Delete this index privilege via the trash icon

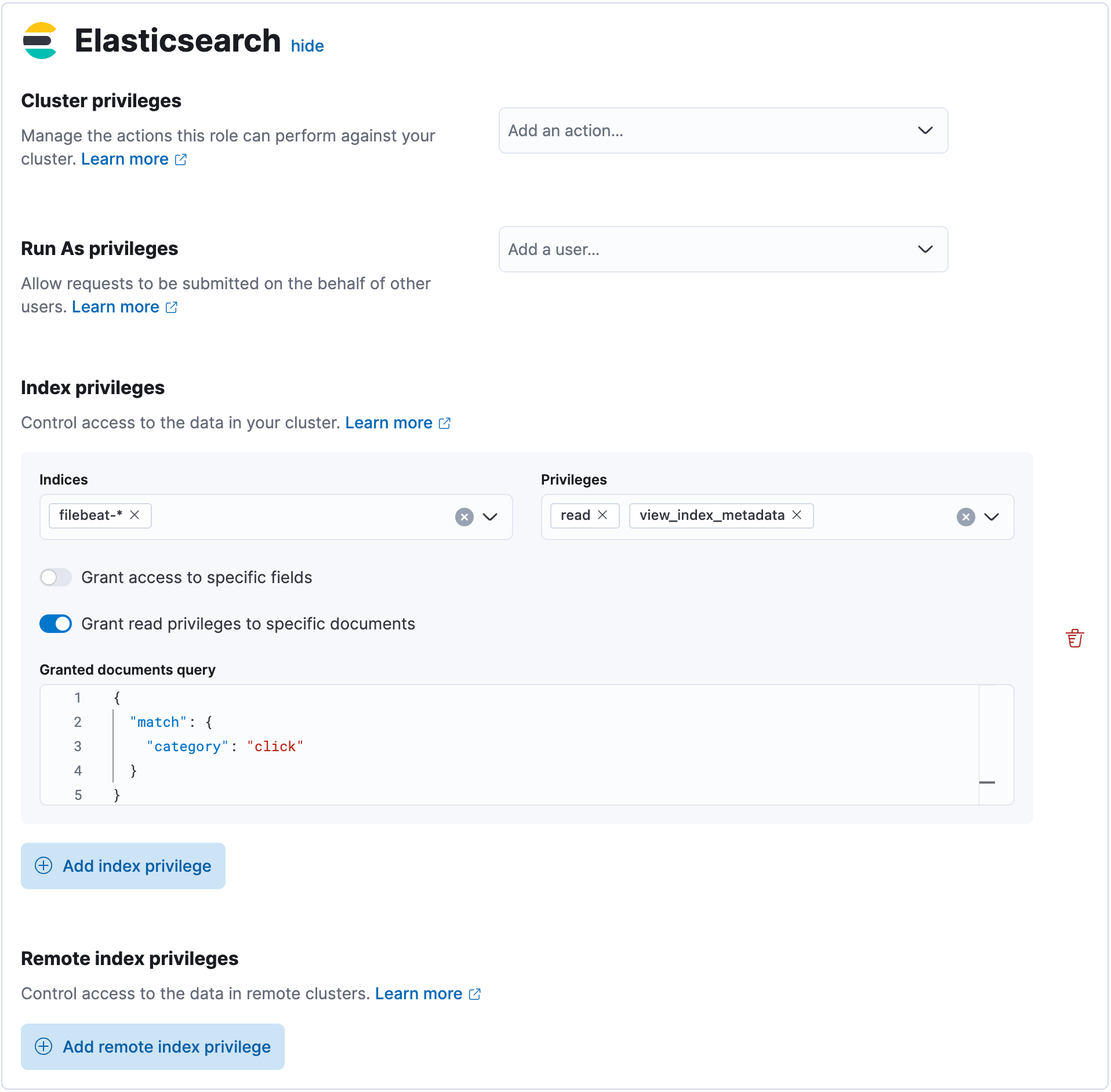click(x=1076, y=638)
